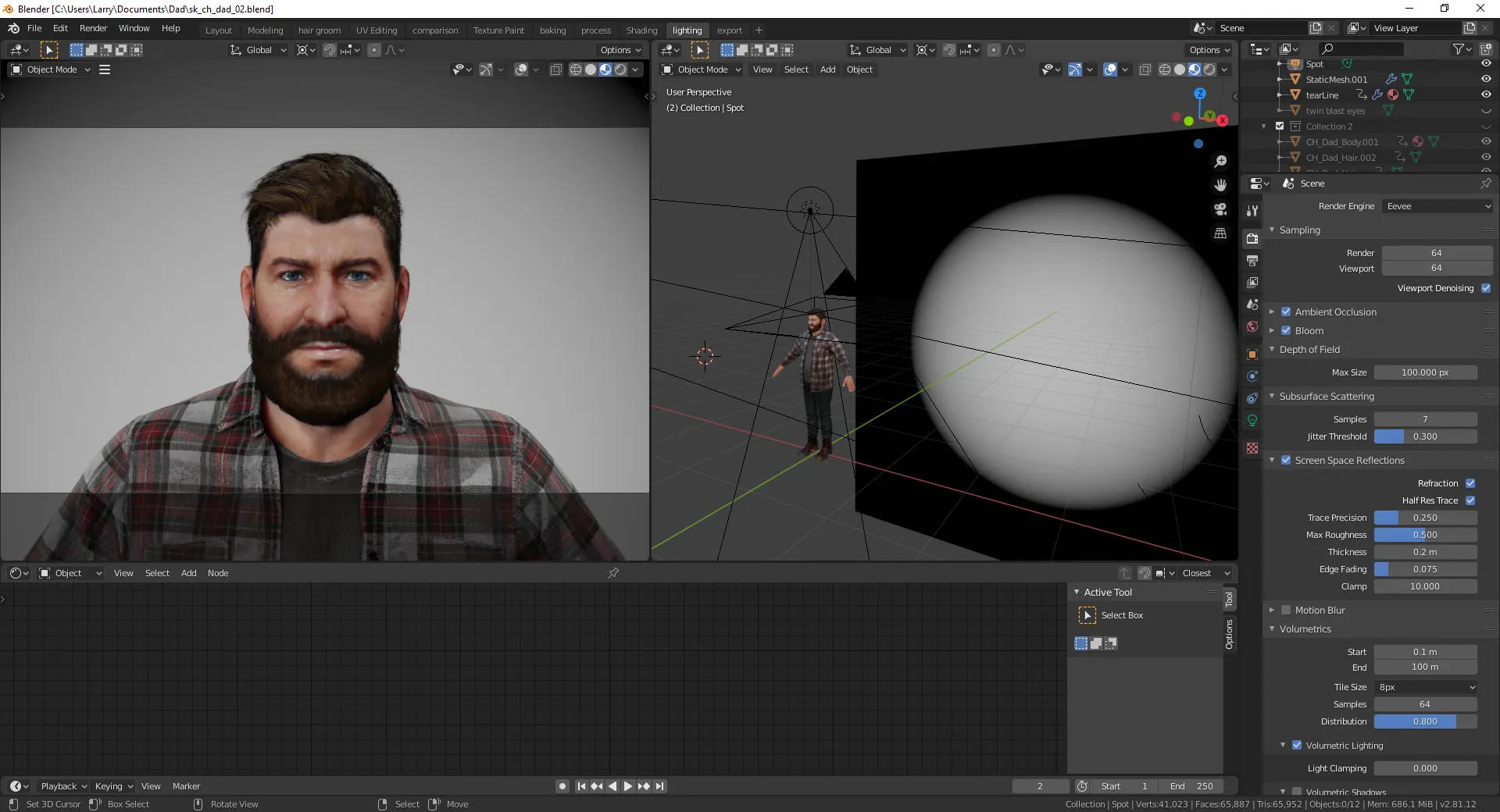This screenshot has width=1500, height=812.
Task: Hide tearLine using its eye icon
Action: coord(1486,94)
